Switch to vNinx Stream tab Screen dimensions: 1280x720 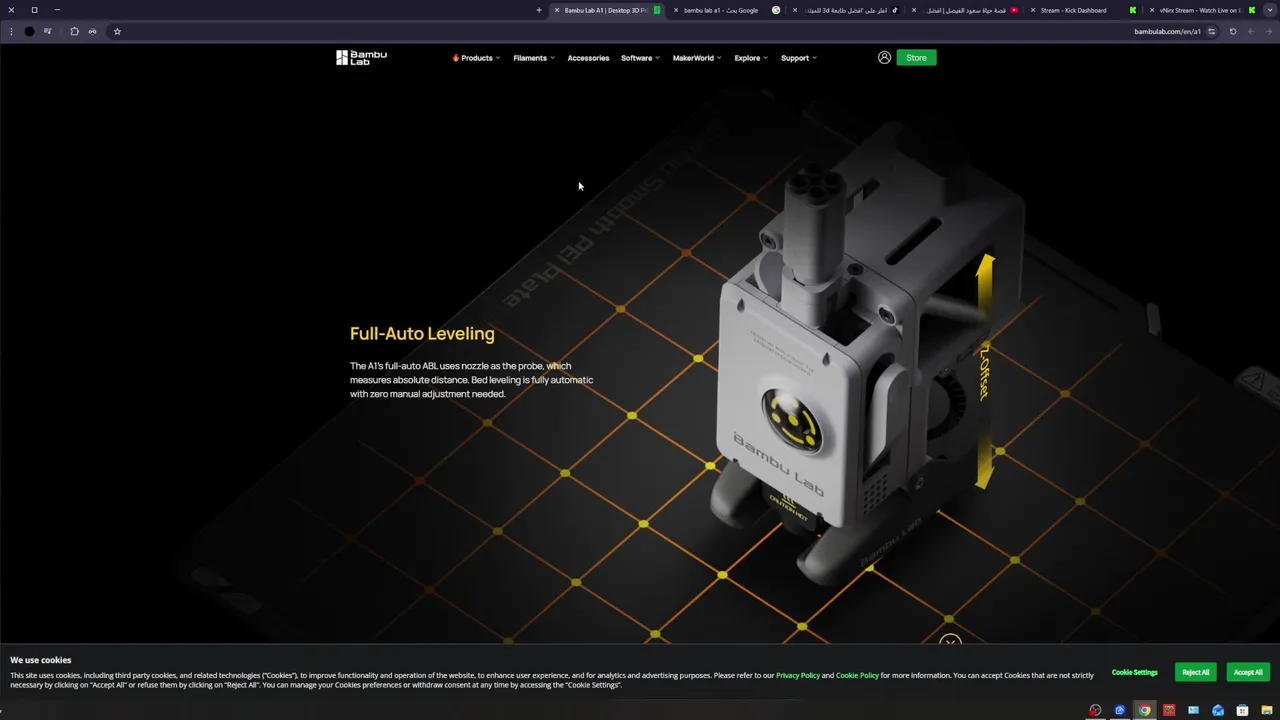click(x=1203, y=10)
